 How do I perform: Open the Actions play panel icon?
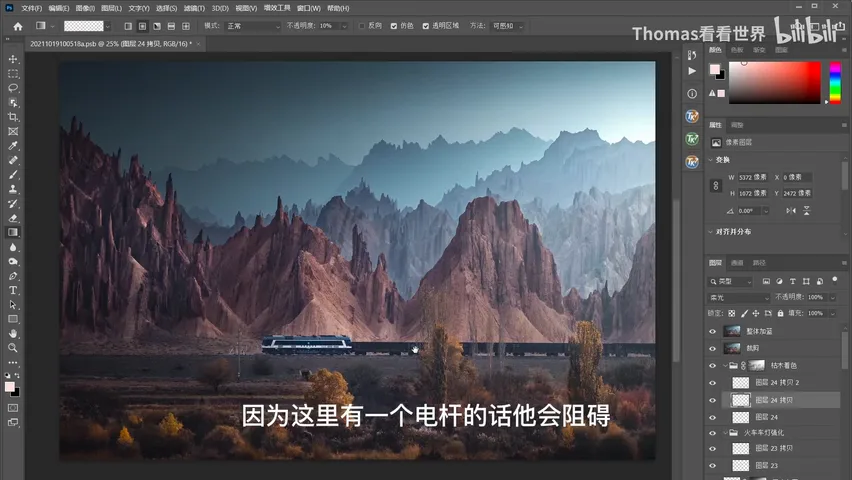[x=692, y=71]
